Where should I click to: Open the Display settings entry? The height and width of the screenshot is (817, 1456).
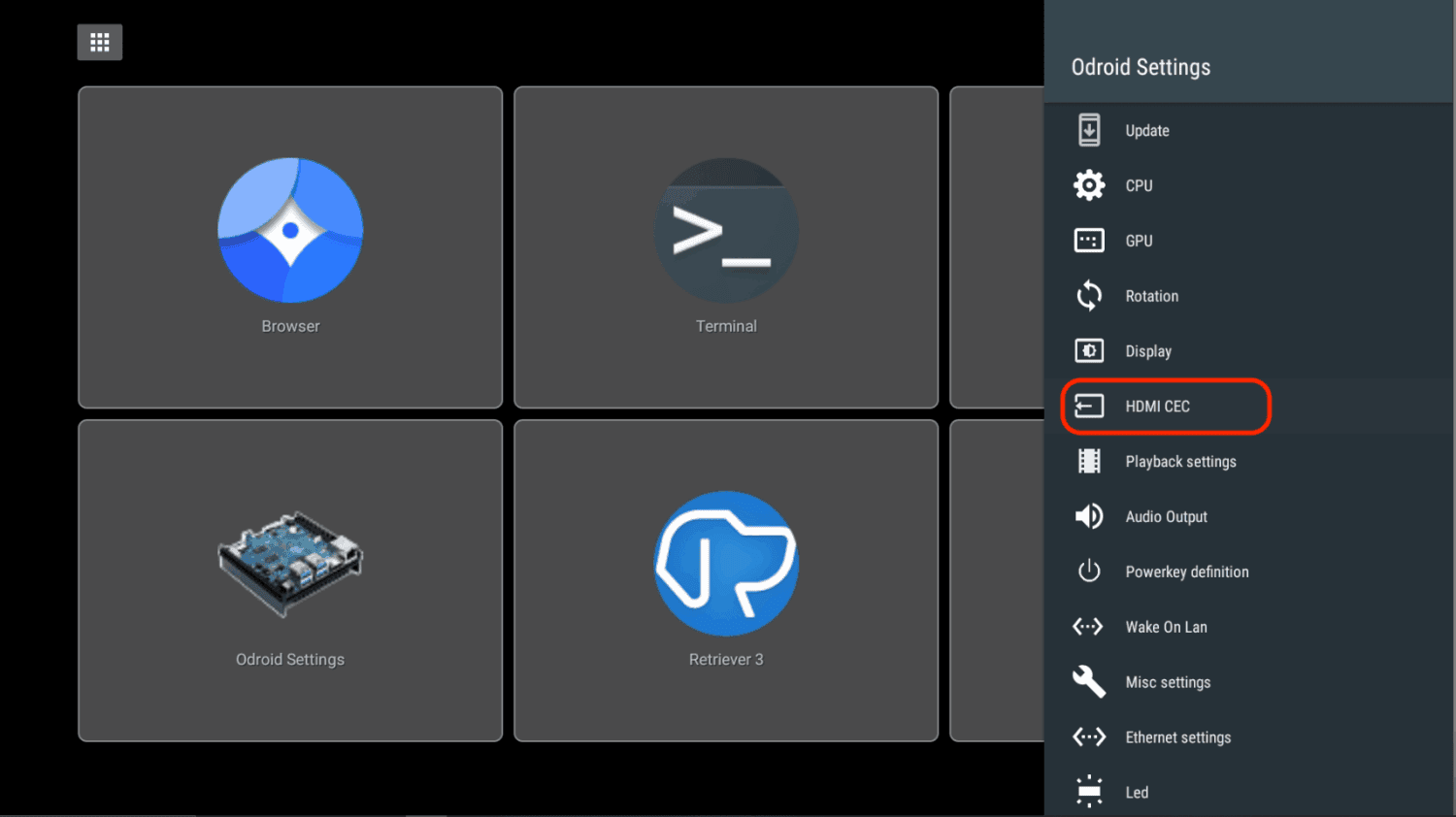click(1250, 351)
